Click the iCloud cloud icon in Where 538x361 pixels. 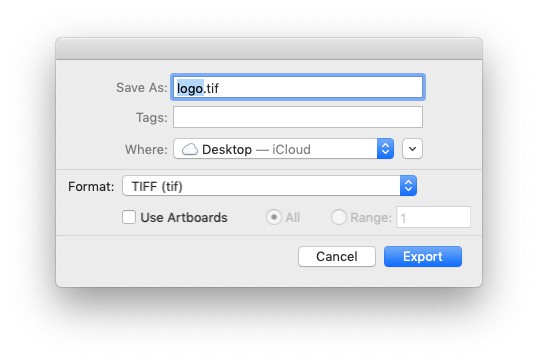coord(189,150)
